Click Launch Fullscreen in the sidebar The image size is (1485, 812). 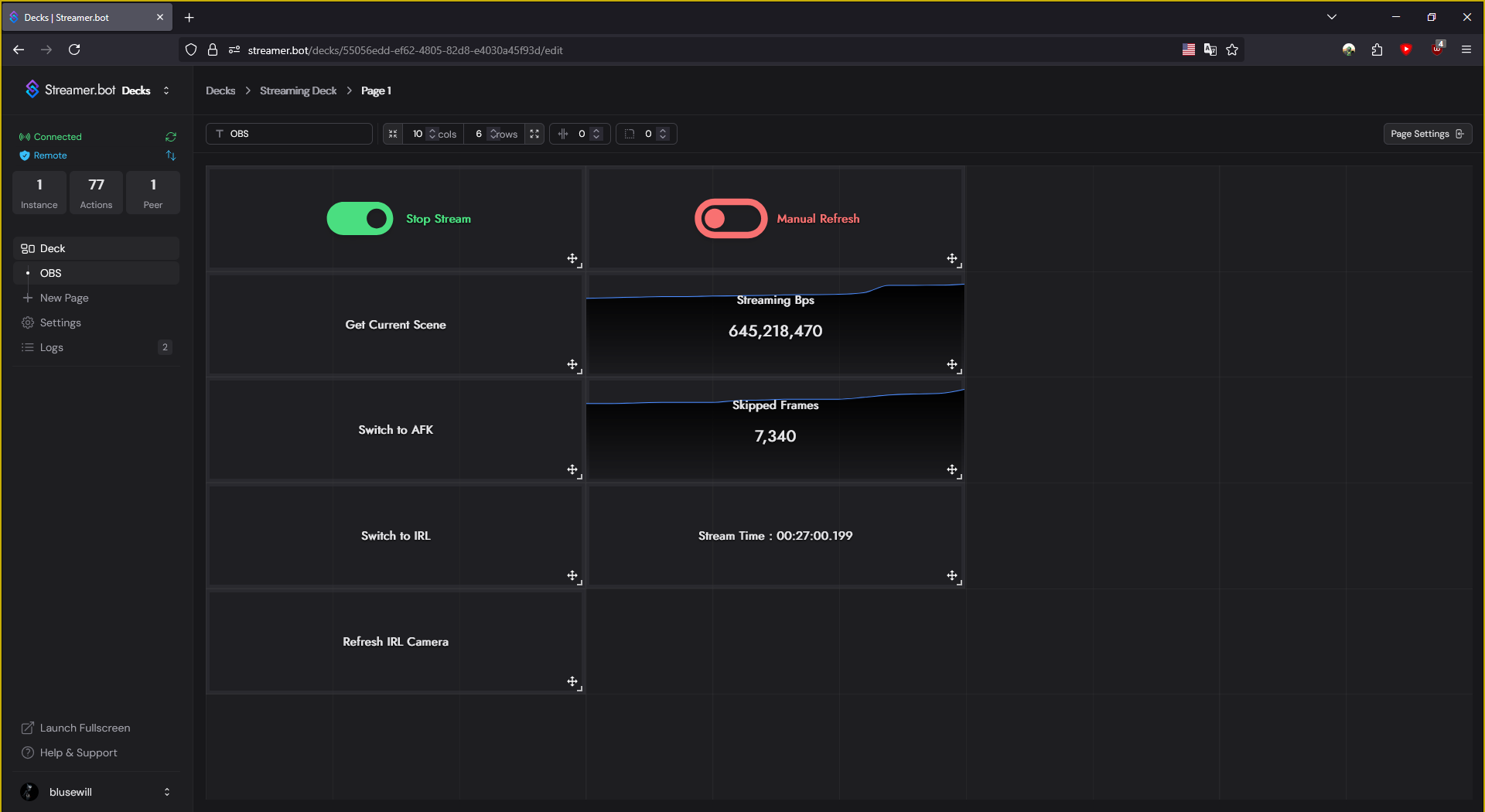84,727
